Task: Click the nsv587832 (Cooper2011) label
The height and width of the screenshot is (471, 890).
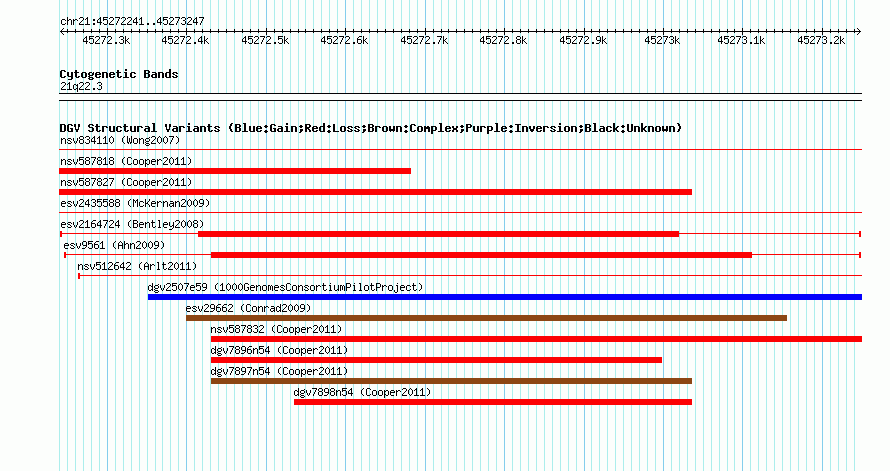Action: click(276, 329)
